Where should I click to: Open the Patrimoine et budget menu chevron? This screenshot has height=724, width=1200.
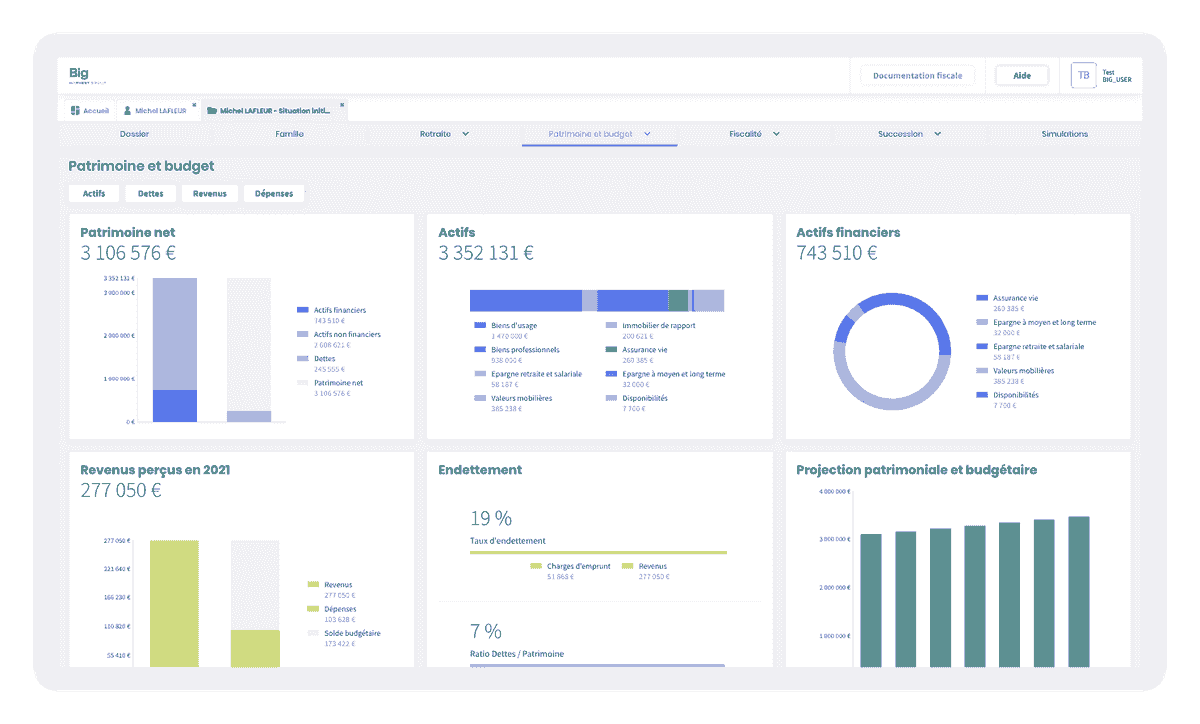tap(647, 134)
